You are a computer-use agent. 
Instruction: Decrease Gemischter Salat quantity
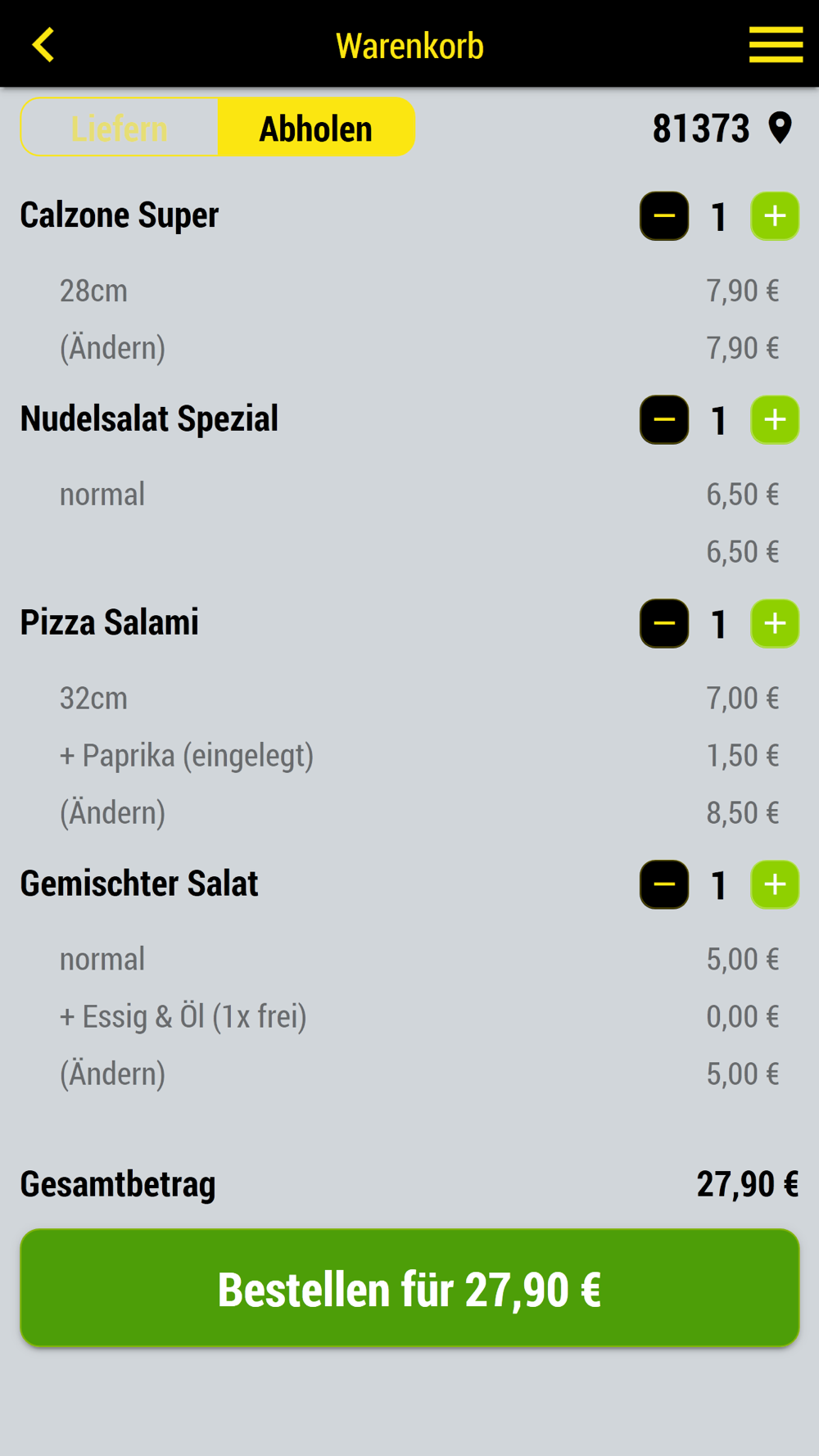coord(664,884)
